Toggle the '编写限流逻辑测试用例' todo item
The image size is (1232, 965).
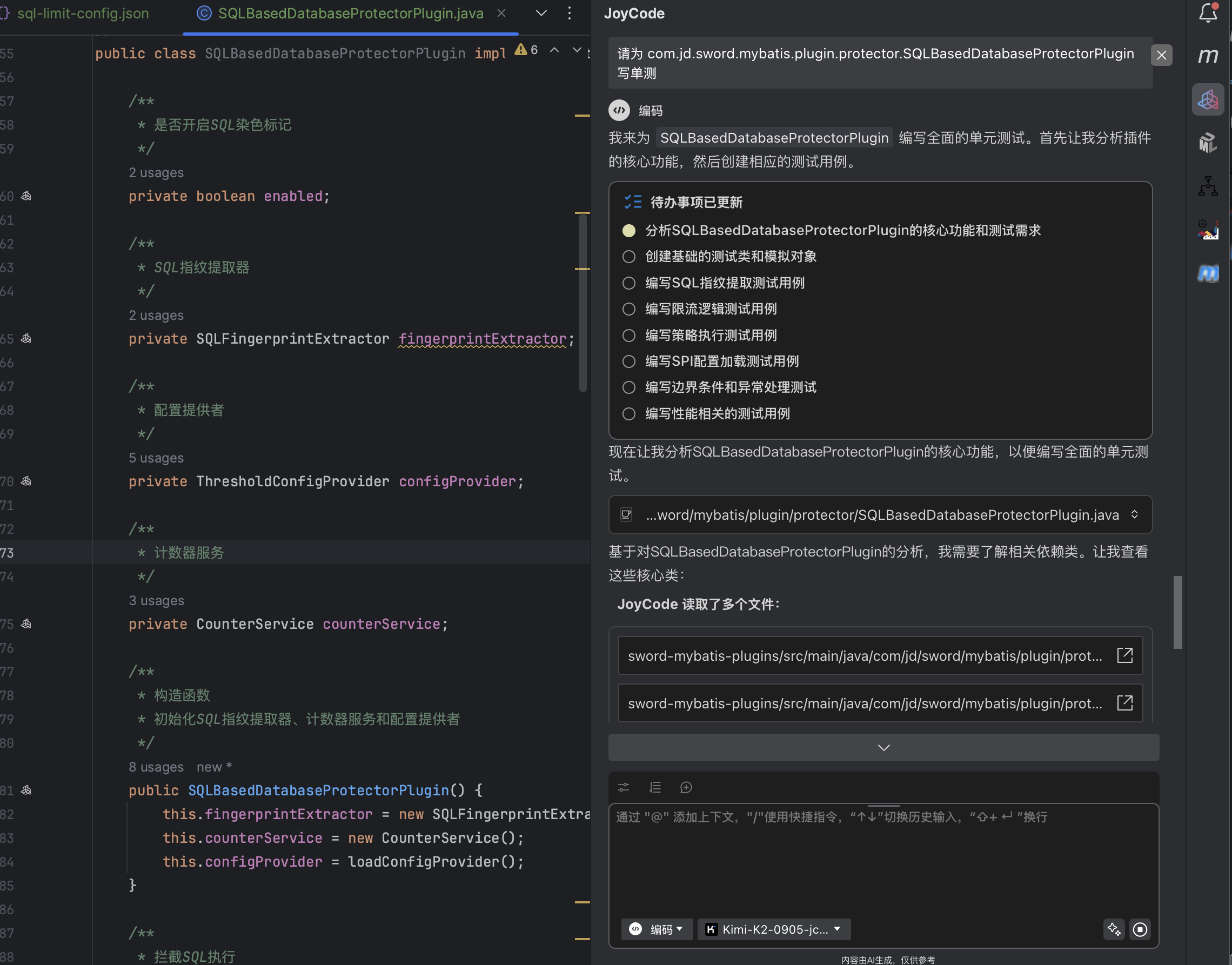click(x=629, y=309)
